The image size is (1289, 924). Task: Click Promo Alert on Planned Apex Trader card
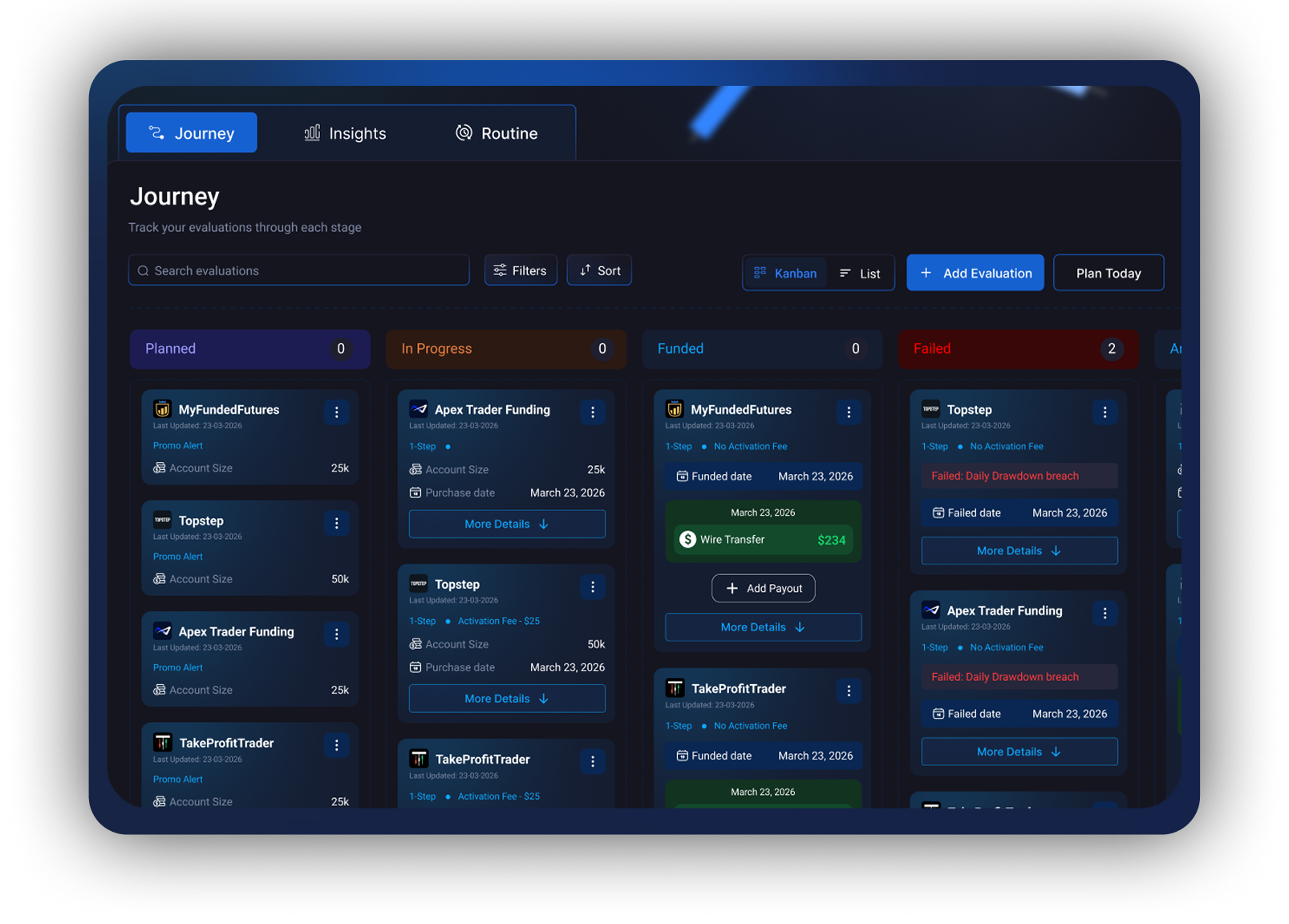(178, 667)
